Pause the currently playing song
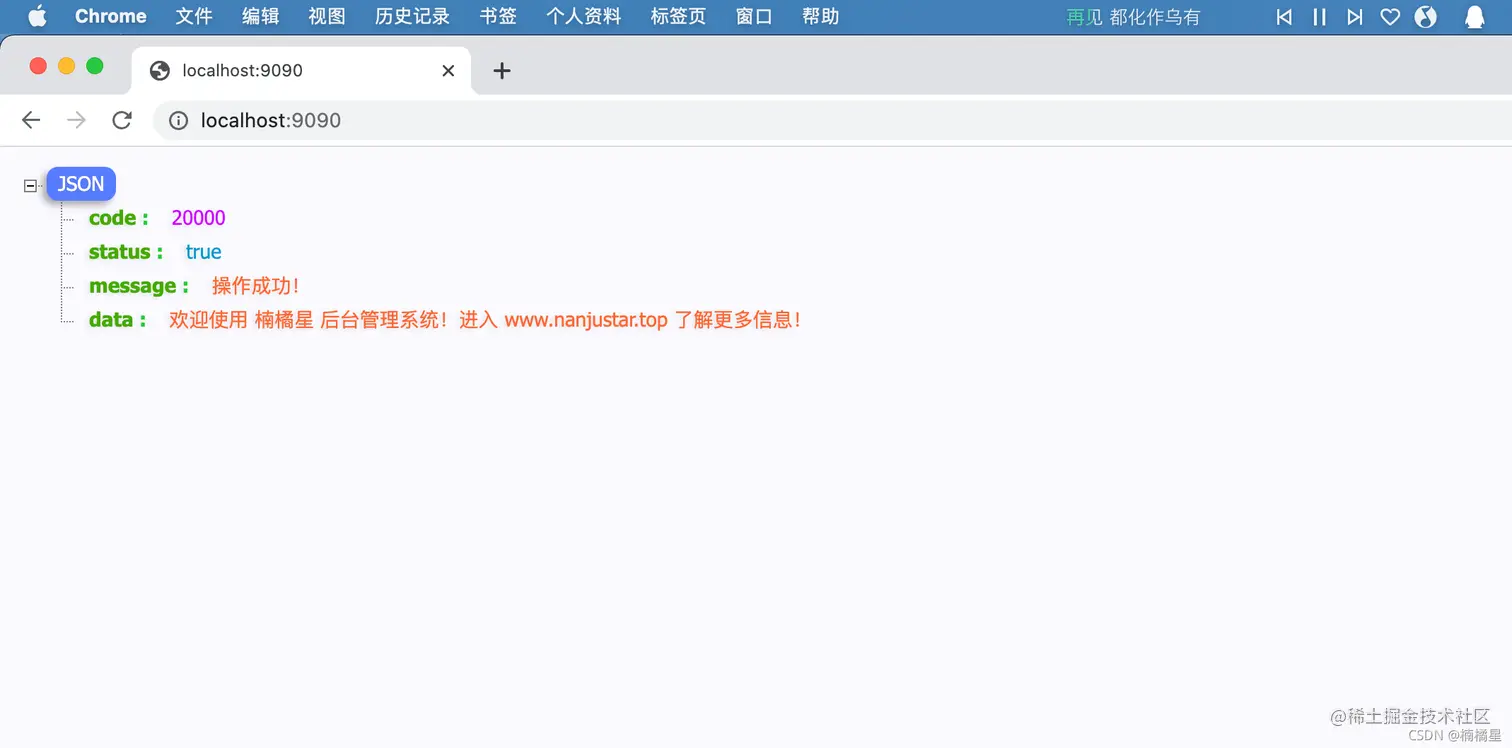This screenshot has width=1512, height=748. coord(1319,16)
